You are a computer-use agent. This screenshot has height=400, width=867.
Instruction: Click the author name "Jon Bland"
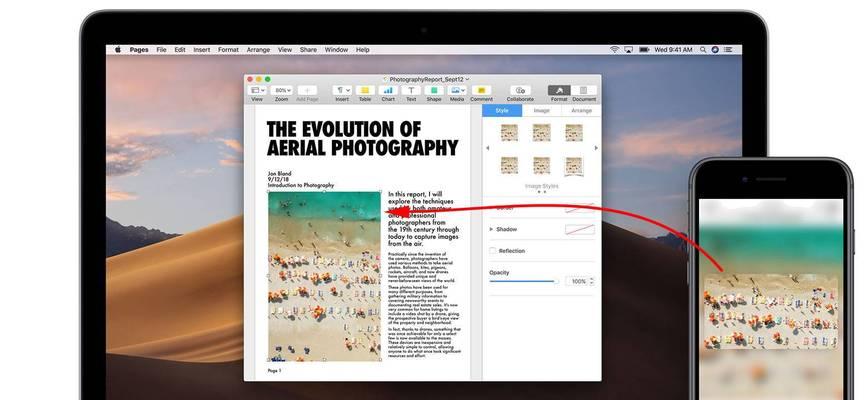click(279, 174)
